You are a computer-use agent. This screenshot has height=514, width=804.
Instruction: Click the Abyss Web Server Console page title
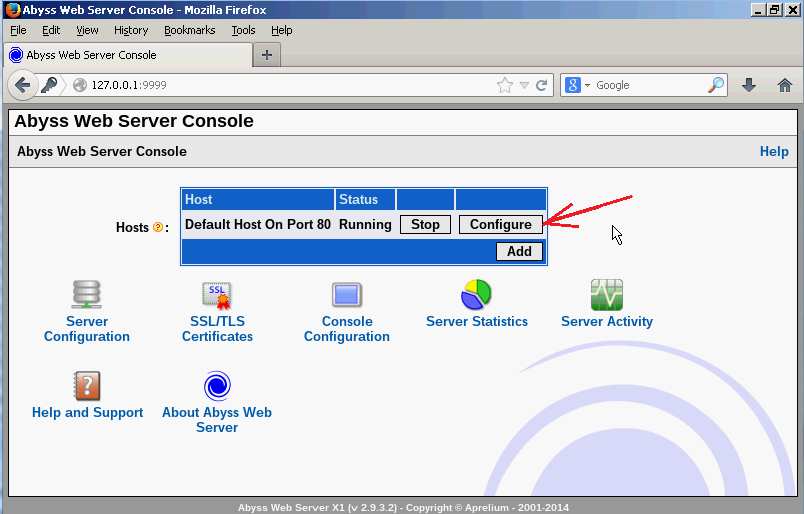pyautogui.click(x=134, y=121)
